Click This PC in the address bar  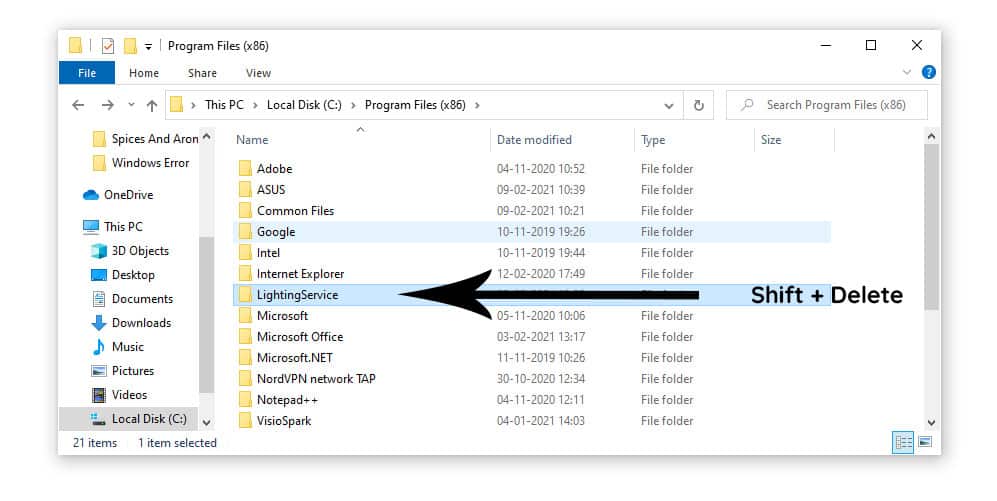(x=224, y=105)
